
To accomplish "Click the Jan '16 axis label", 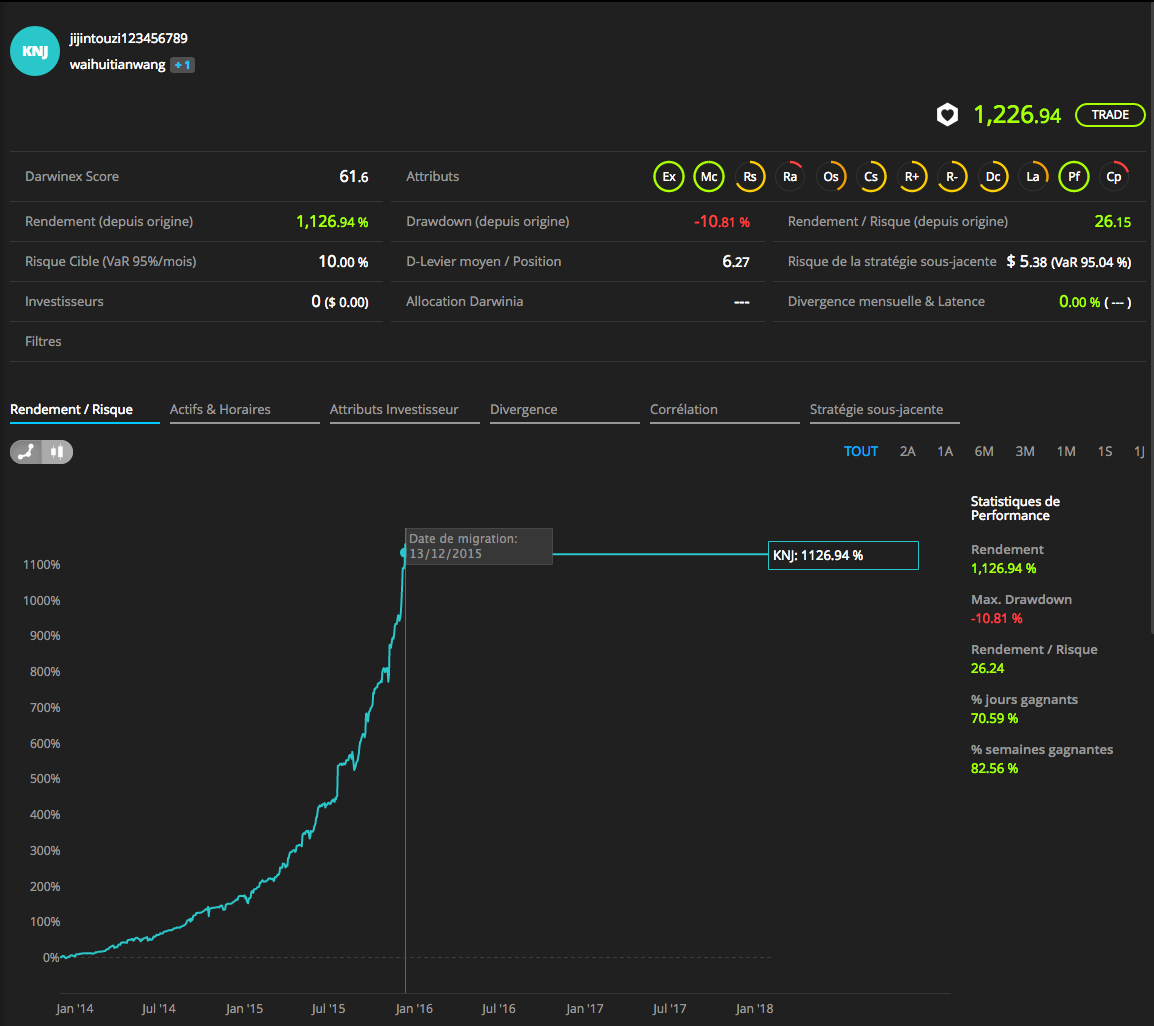I will pos(414,1009).
